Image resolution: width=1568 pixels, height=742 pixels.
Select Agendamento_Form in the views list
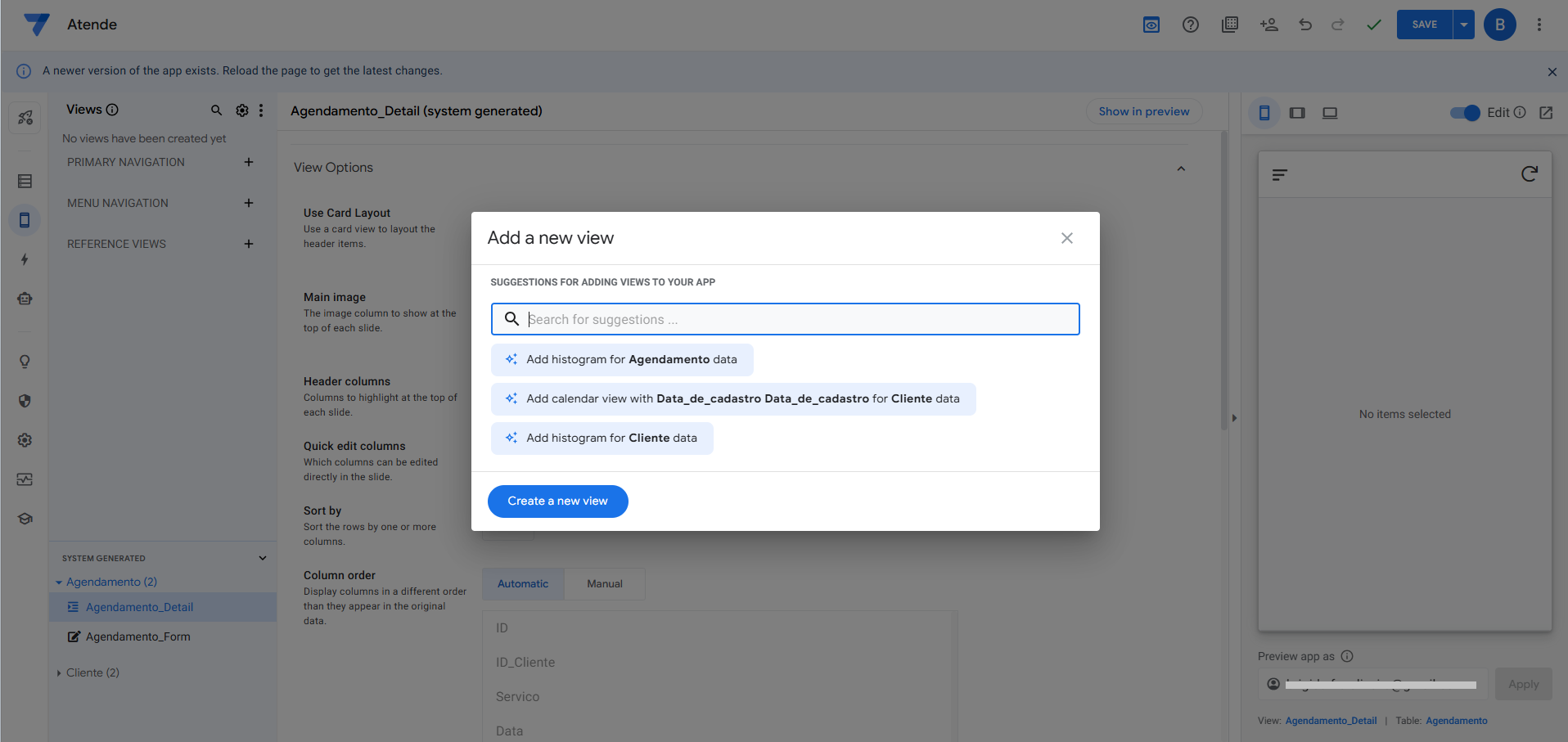click(x=137, y=636)
